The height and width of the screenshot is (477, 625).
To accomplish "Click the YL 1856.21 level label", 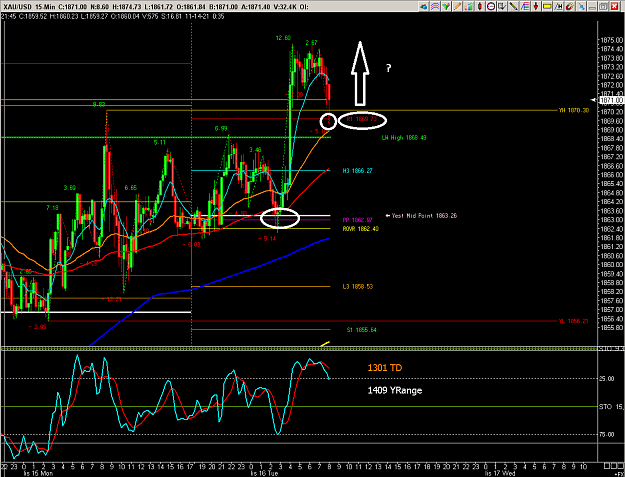I will click(574, 321).
